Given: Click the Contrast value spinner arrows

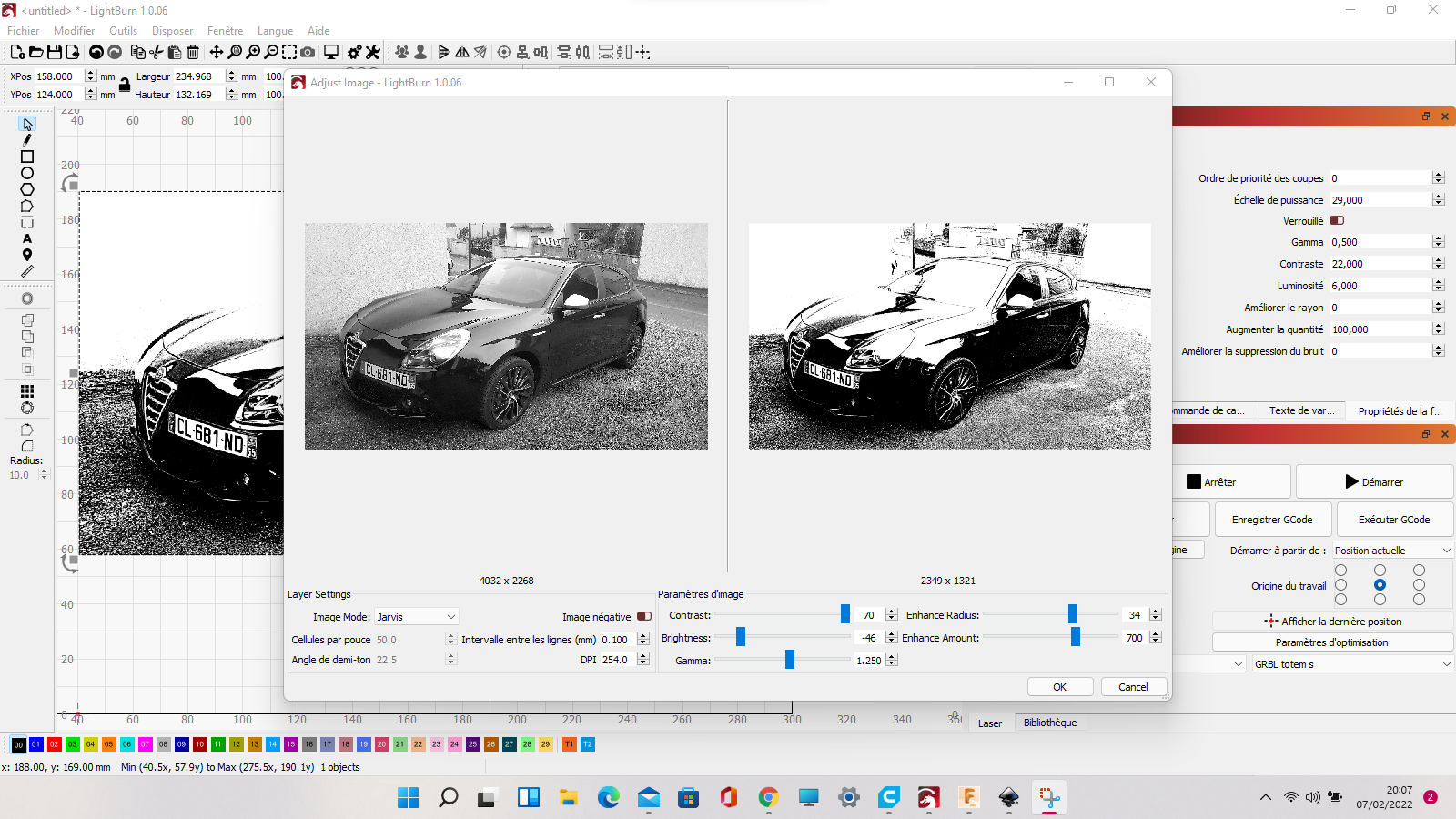Looking at the screenshot, I should click(892, 615).
